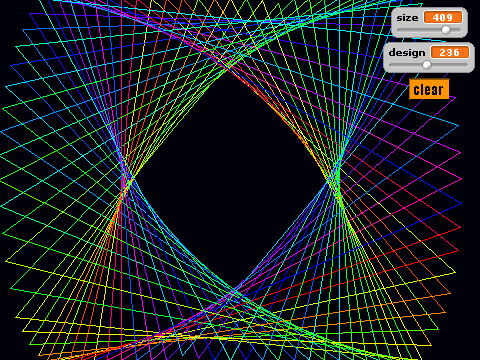Click the orange clear button

click(429, 89)
